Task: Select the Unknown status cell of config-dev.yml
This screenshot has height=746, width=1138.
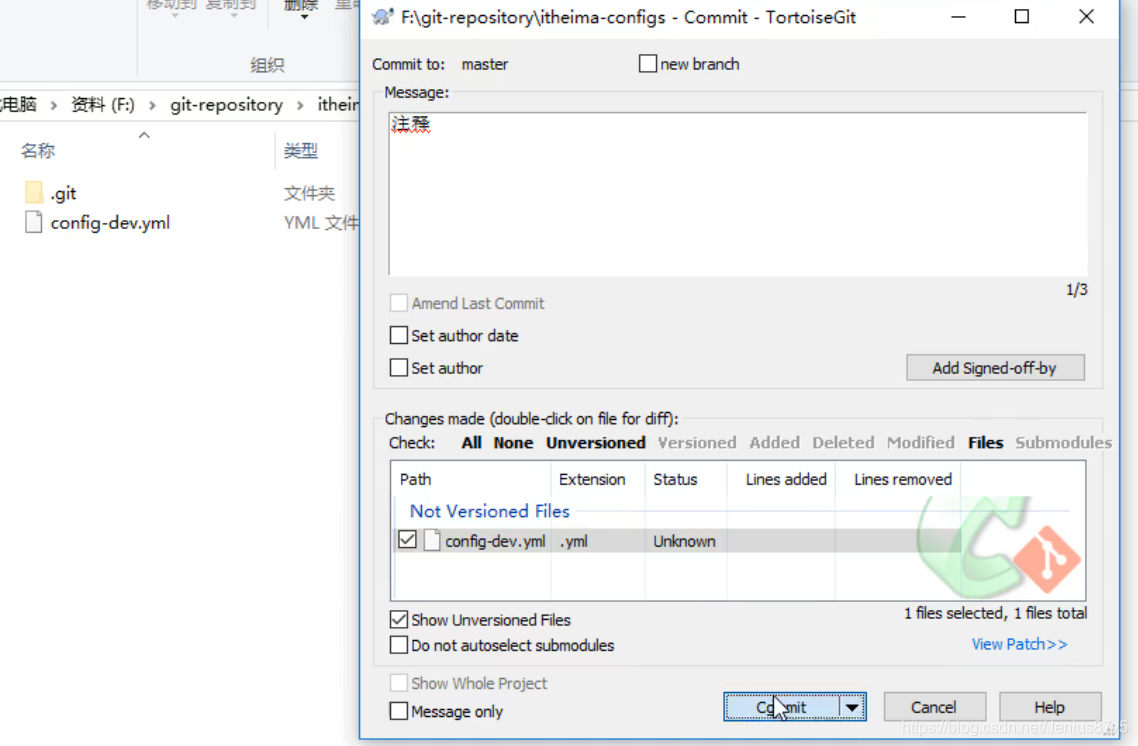Action: pyautogui.click(x=684, y=541)
